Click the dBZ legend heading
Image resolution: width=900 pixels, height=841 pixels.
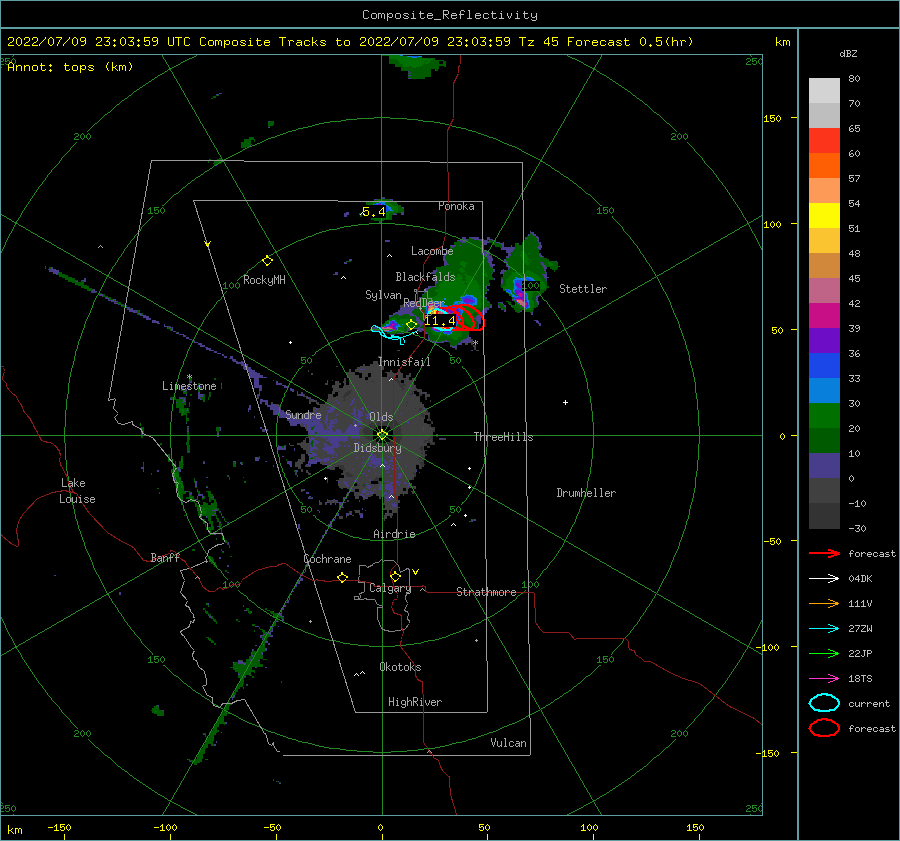(848, 53)
